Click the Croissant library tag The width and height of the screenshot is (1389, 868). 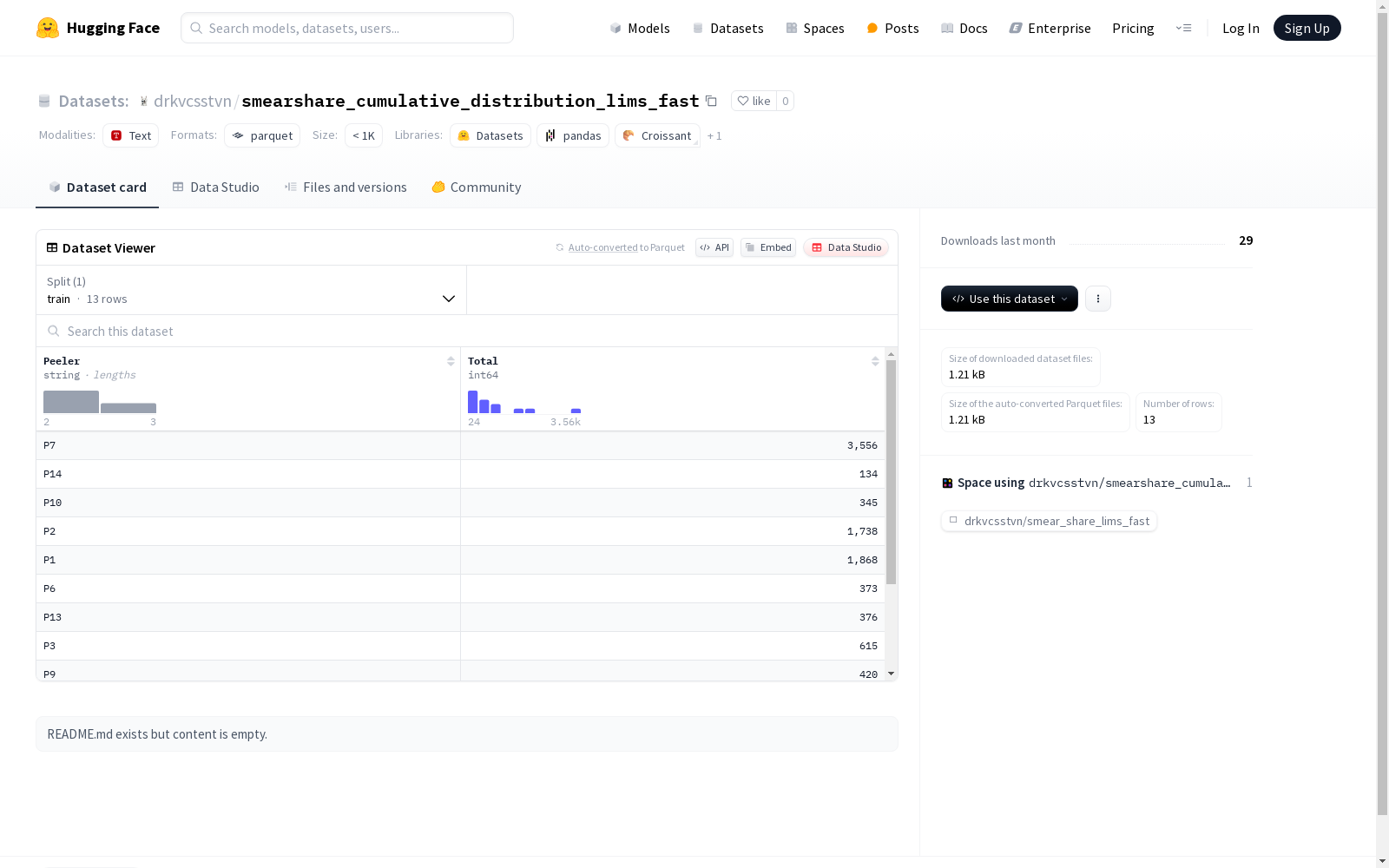[x=657, y=135]
